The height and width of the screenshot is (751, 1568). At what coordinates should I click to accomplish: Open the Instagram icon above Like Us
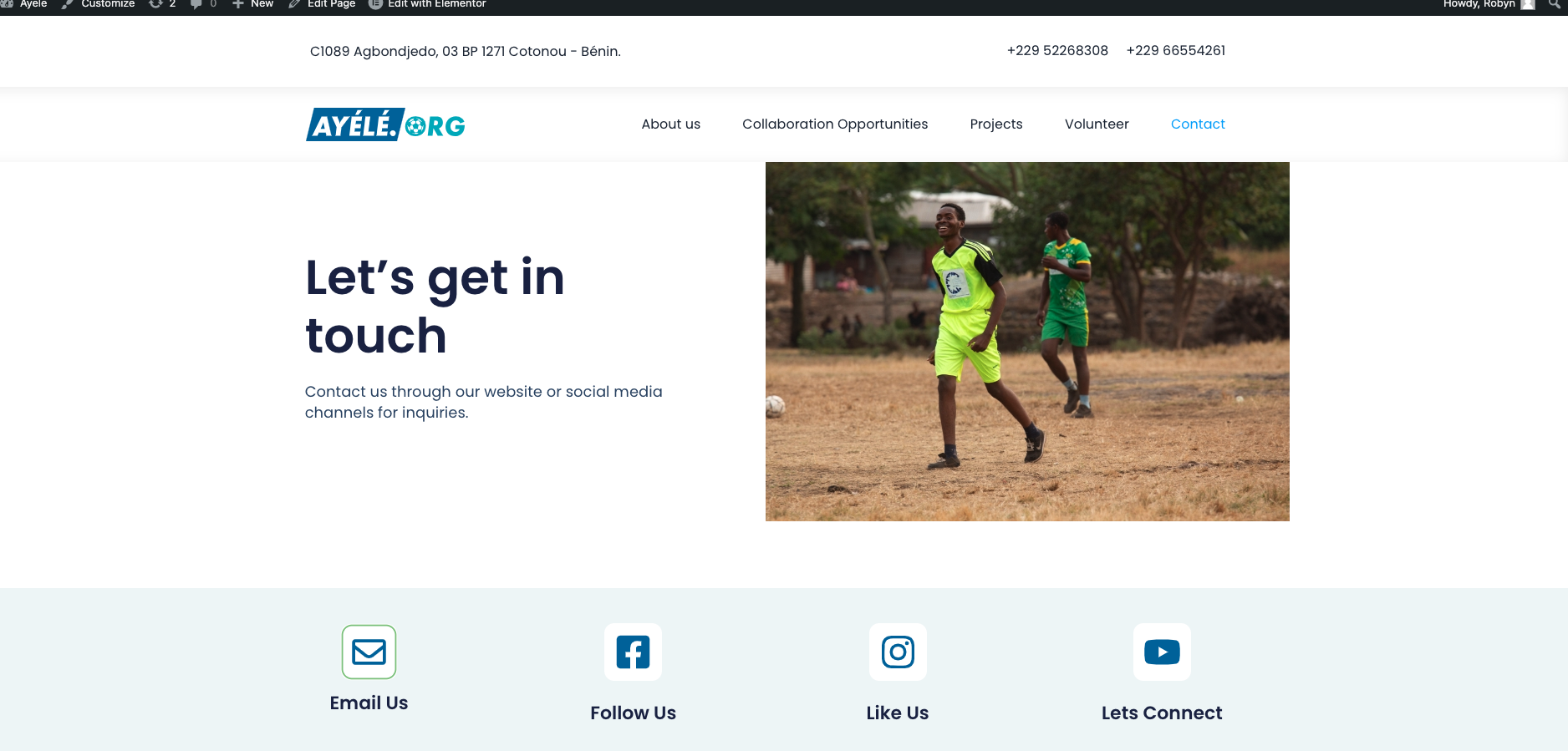pyautogui.click(x=898, y=652)
